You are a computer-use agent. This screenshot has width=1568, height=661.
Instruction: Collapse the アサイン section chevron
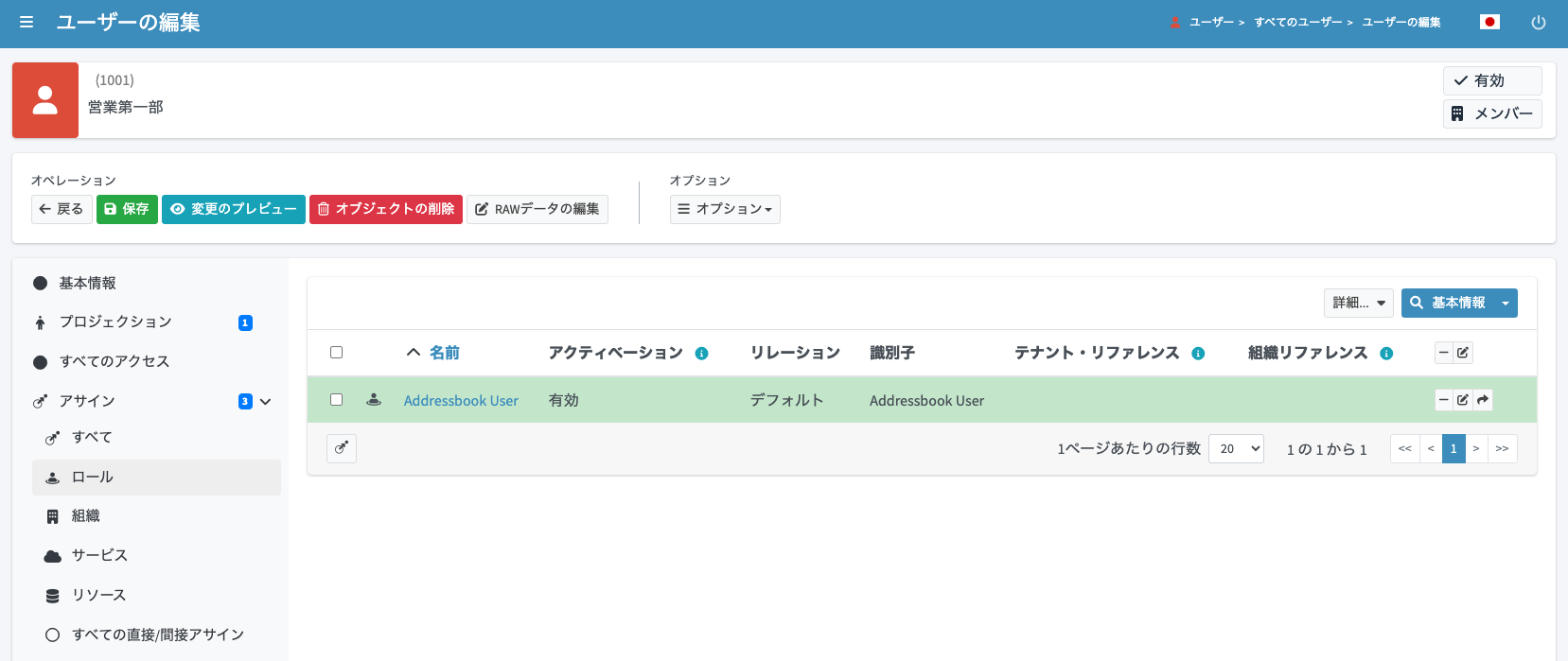266,402
